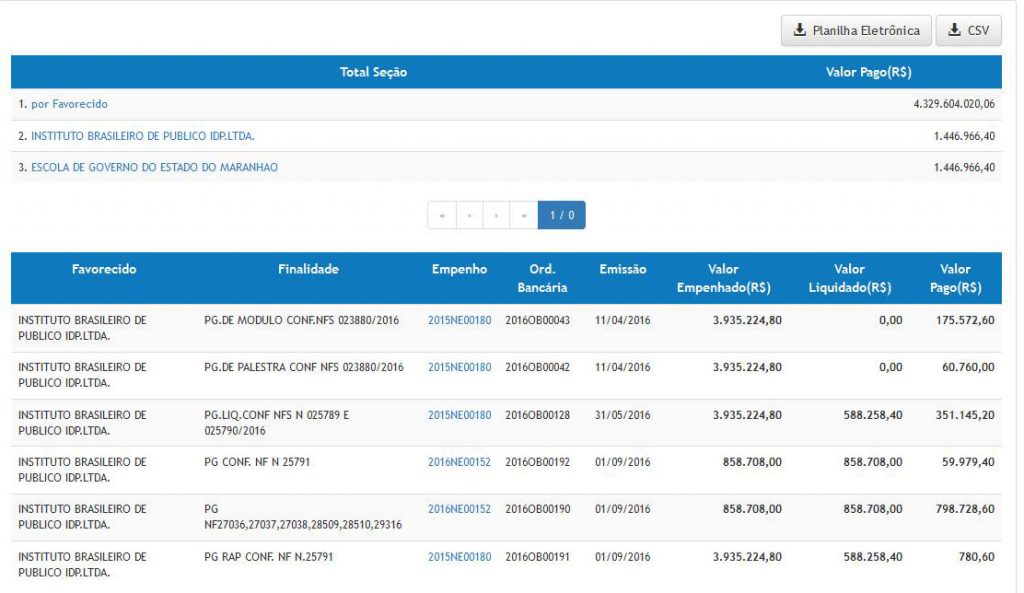
Task: Click the previous page arrow
Action: pos(469,215)
